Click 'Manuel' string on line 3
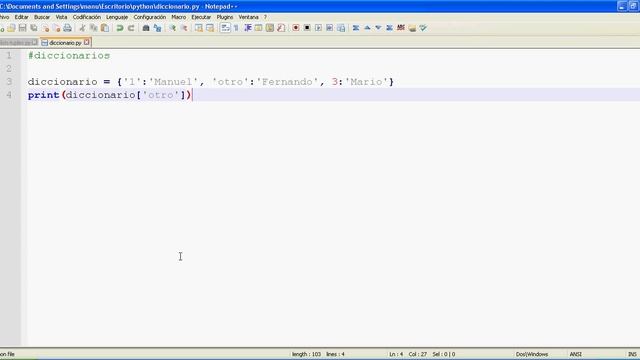 click(x=173, y=82)
